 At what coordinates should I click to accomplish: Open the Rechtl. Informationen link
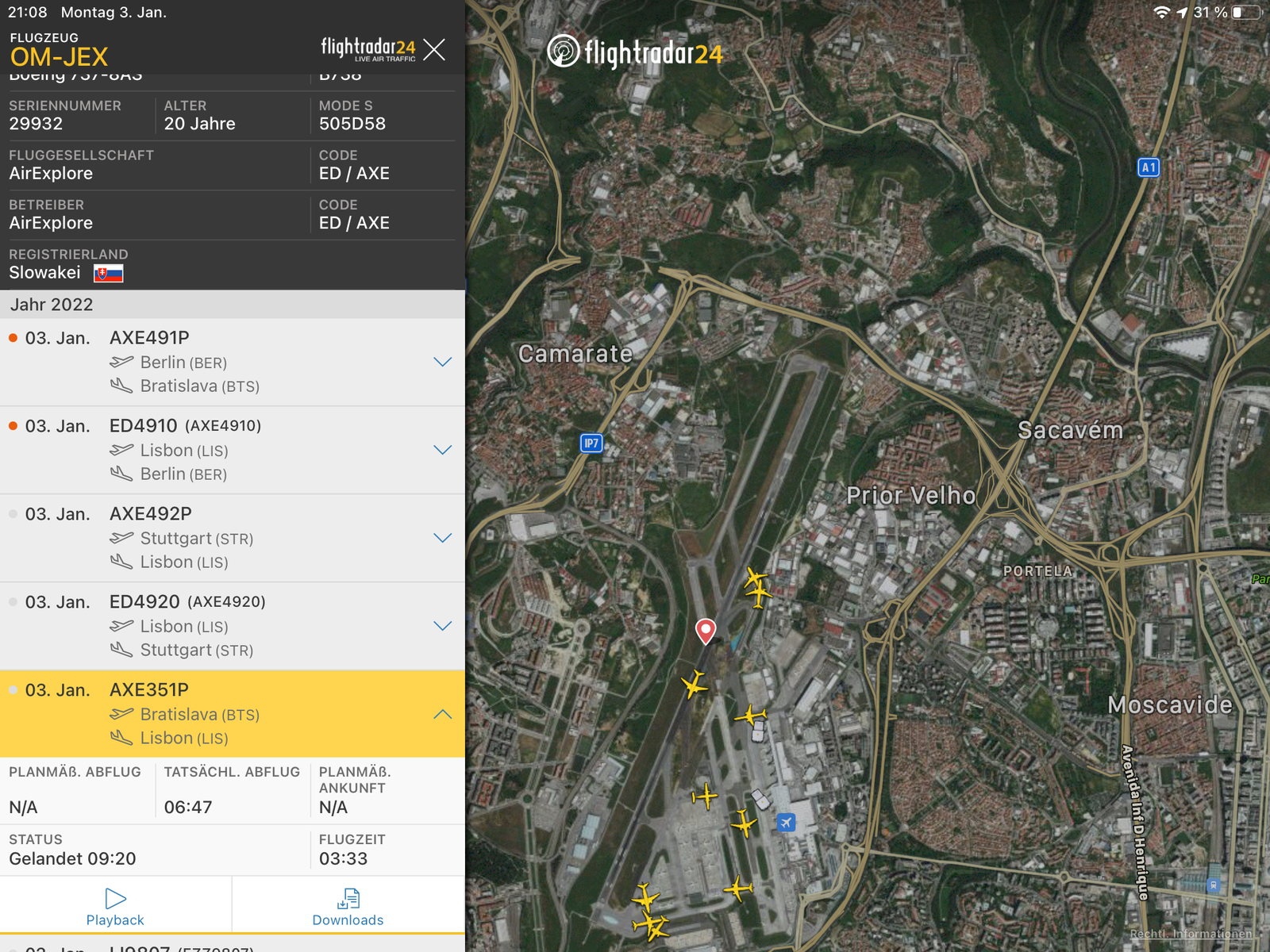[1191, 934]
